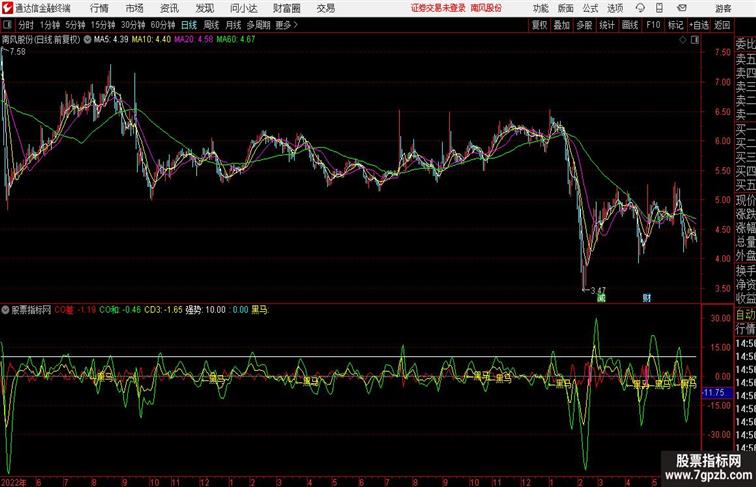This screenshot has height=487, width=756.
Task: Click the MA5: 4.39 label
Action: pos(111,40)
